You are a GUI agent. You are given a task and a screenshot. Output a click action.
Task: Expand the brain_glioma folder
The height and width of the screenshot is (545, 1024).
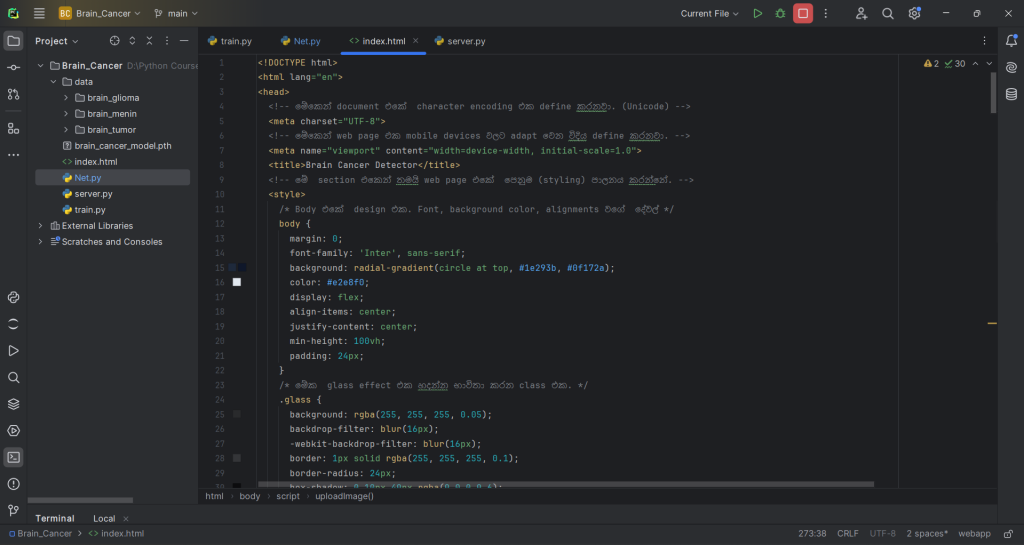pos(66,98)
